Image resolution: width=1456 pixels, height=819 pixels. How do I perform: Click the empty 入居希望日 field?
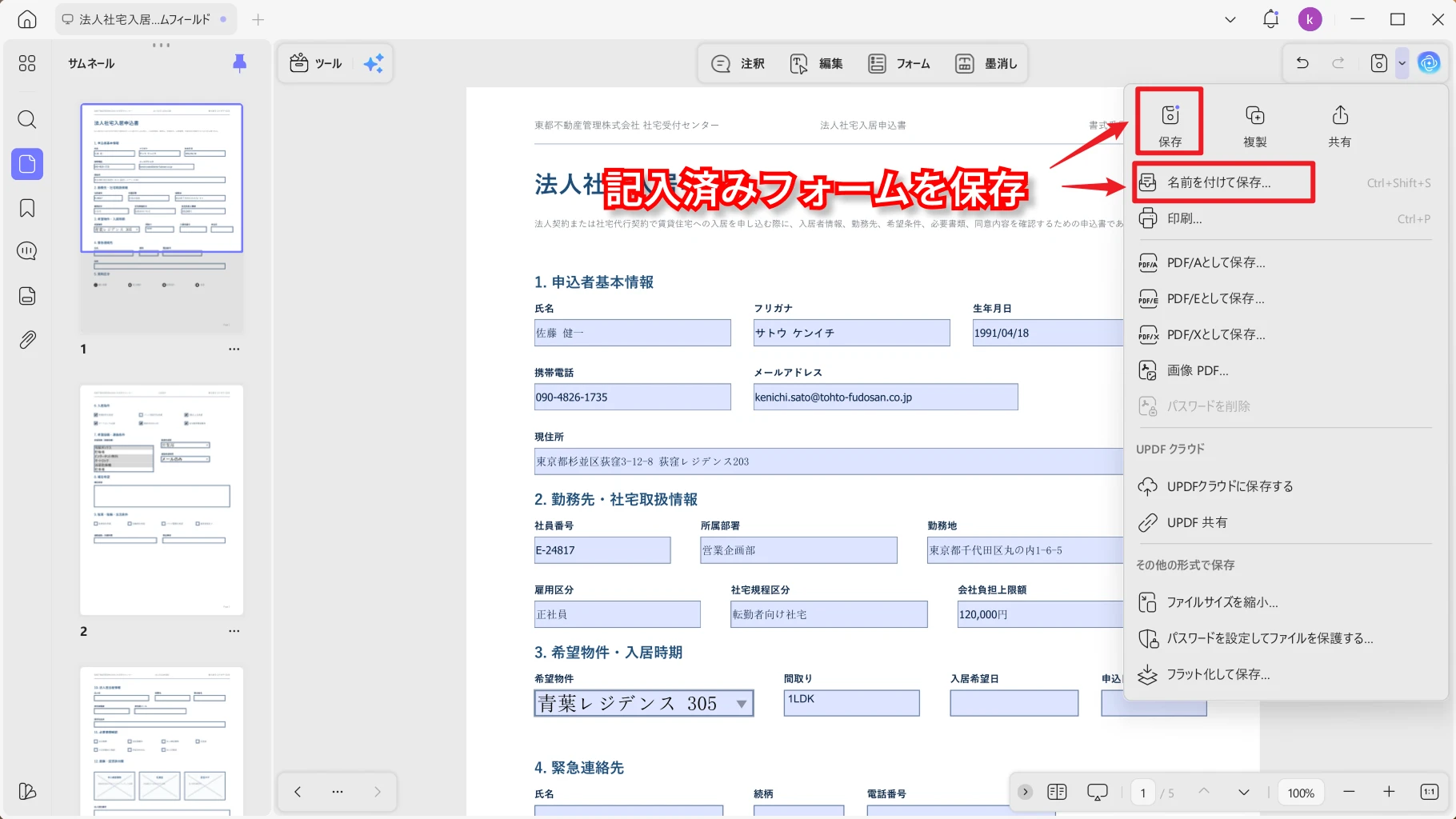pyautogui.click(x=1014, y=703)
